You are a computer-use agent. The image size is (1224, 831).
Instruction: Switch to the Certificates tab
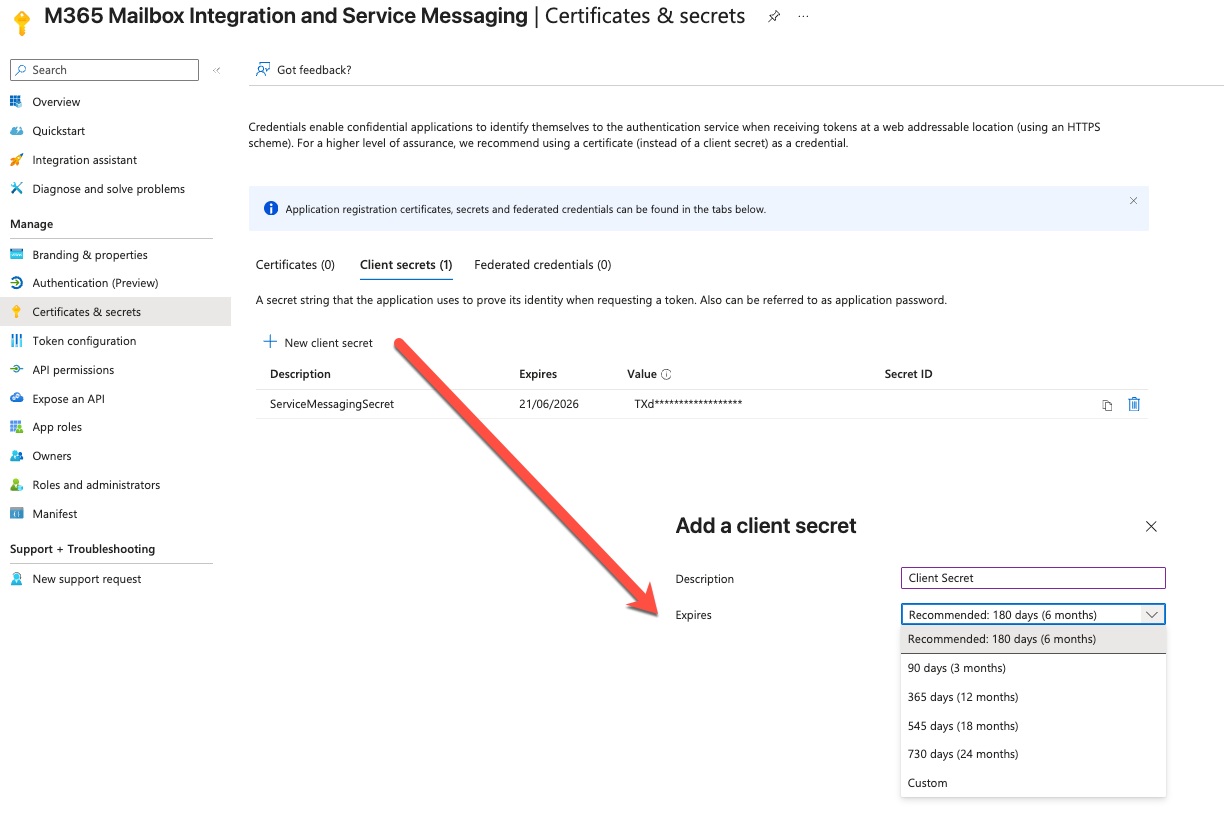click(x=294, y=264)
